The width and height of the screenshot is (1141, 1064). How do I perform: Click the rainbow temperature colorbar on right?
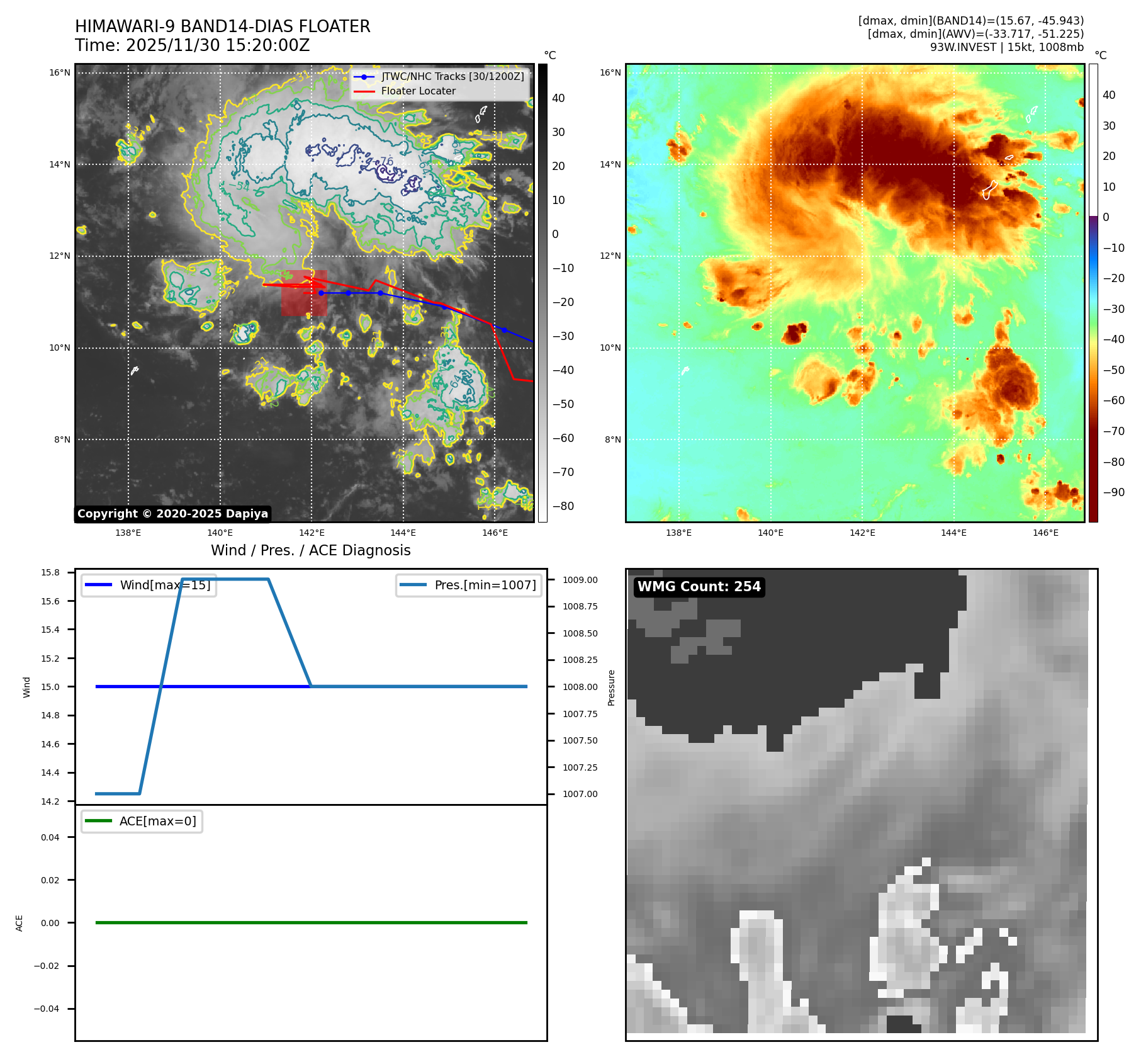tap(1093, 293)
